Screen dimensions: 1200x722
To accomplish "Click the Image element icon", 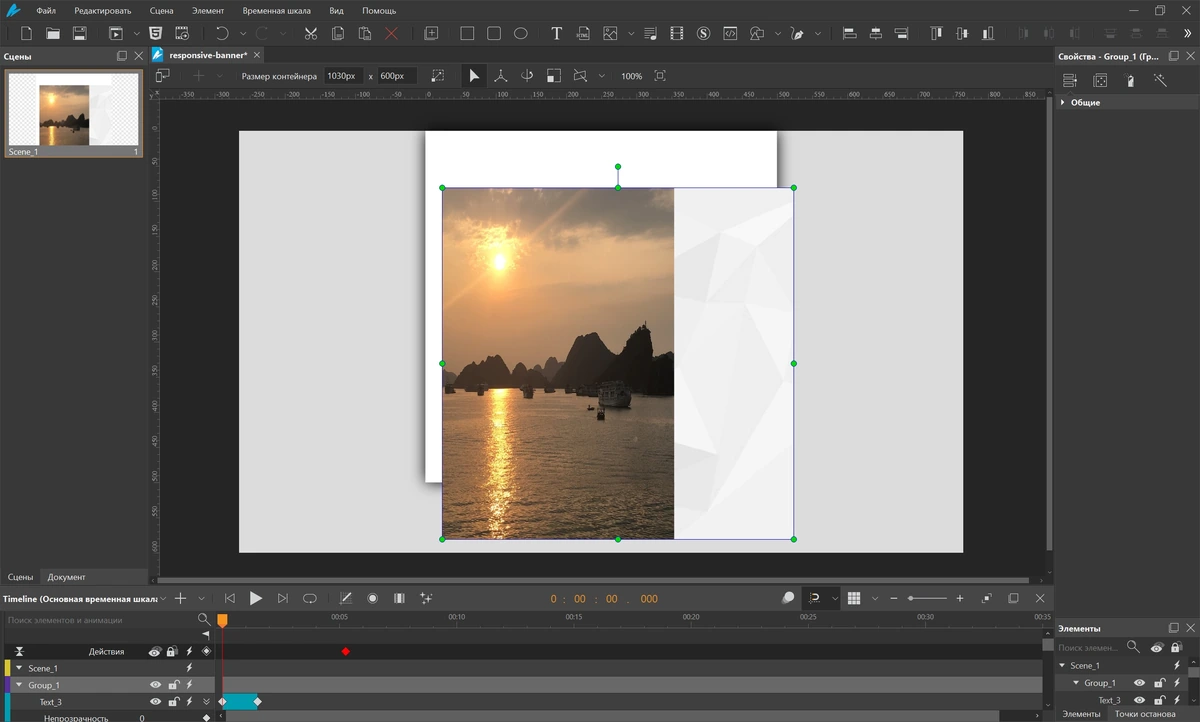I will [x=610, y=34].
